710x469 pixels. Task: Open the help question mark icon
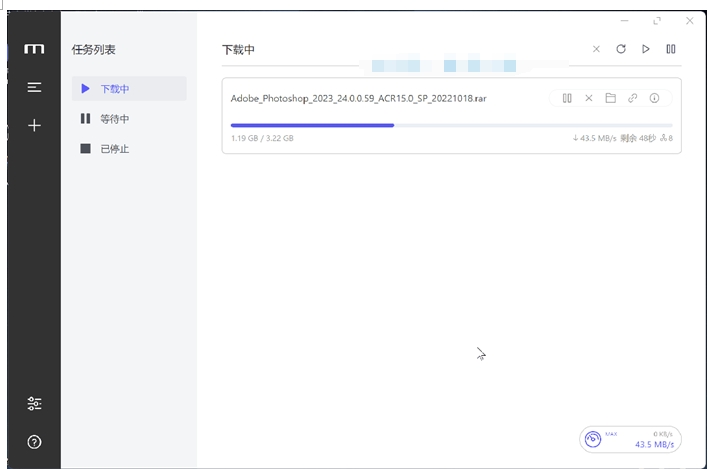[x=34, y=442]
